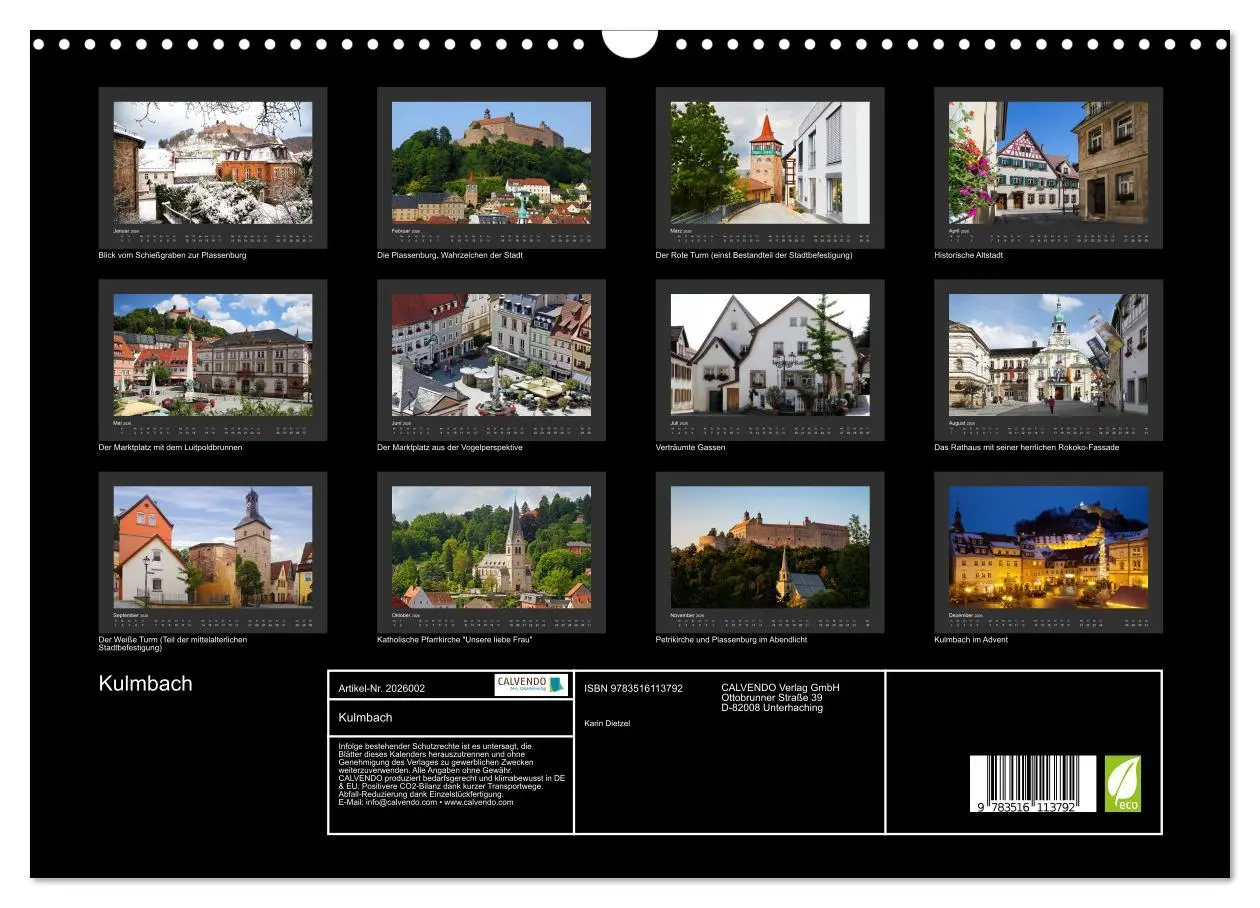Viewport: 1260px width, 908px height.
Task: Click the CALVENDO logo badge
Action: click(x=531, y=685)
